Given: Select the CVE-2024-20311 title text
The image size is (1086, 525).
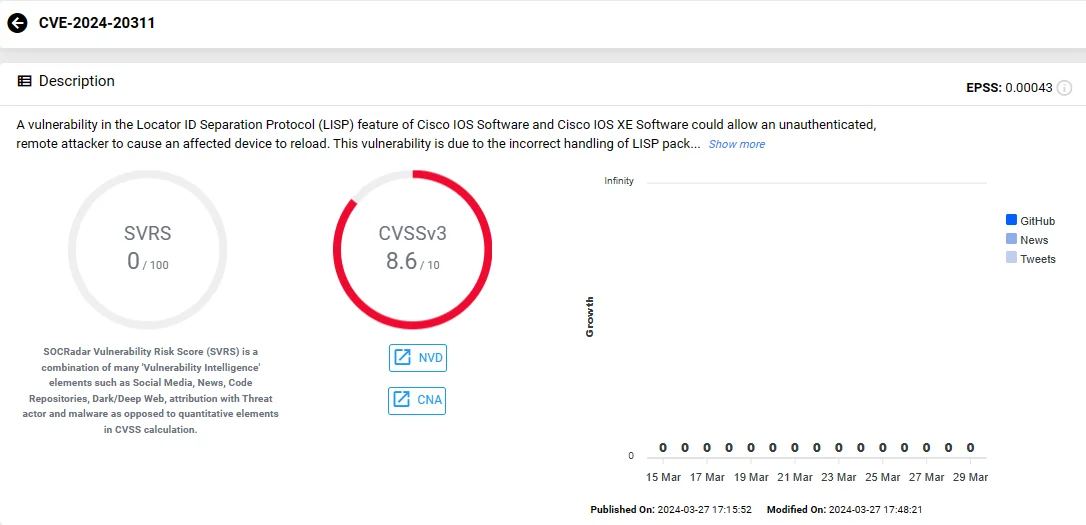Looking at the screenshot, I should click(97, 23).
